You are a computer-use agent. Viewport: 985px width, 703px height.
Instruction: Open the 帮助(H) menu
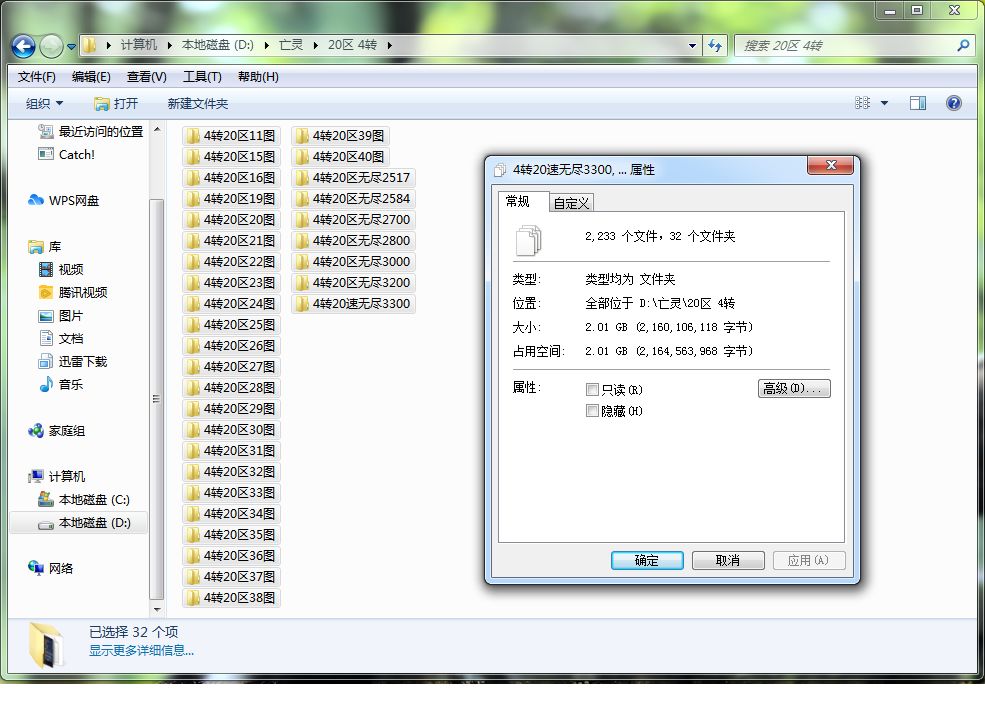[x=258, y=77]
